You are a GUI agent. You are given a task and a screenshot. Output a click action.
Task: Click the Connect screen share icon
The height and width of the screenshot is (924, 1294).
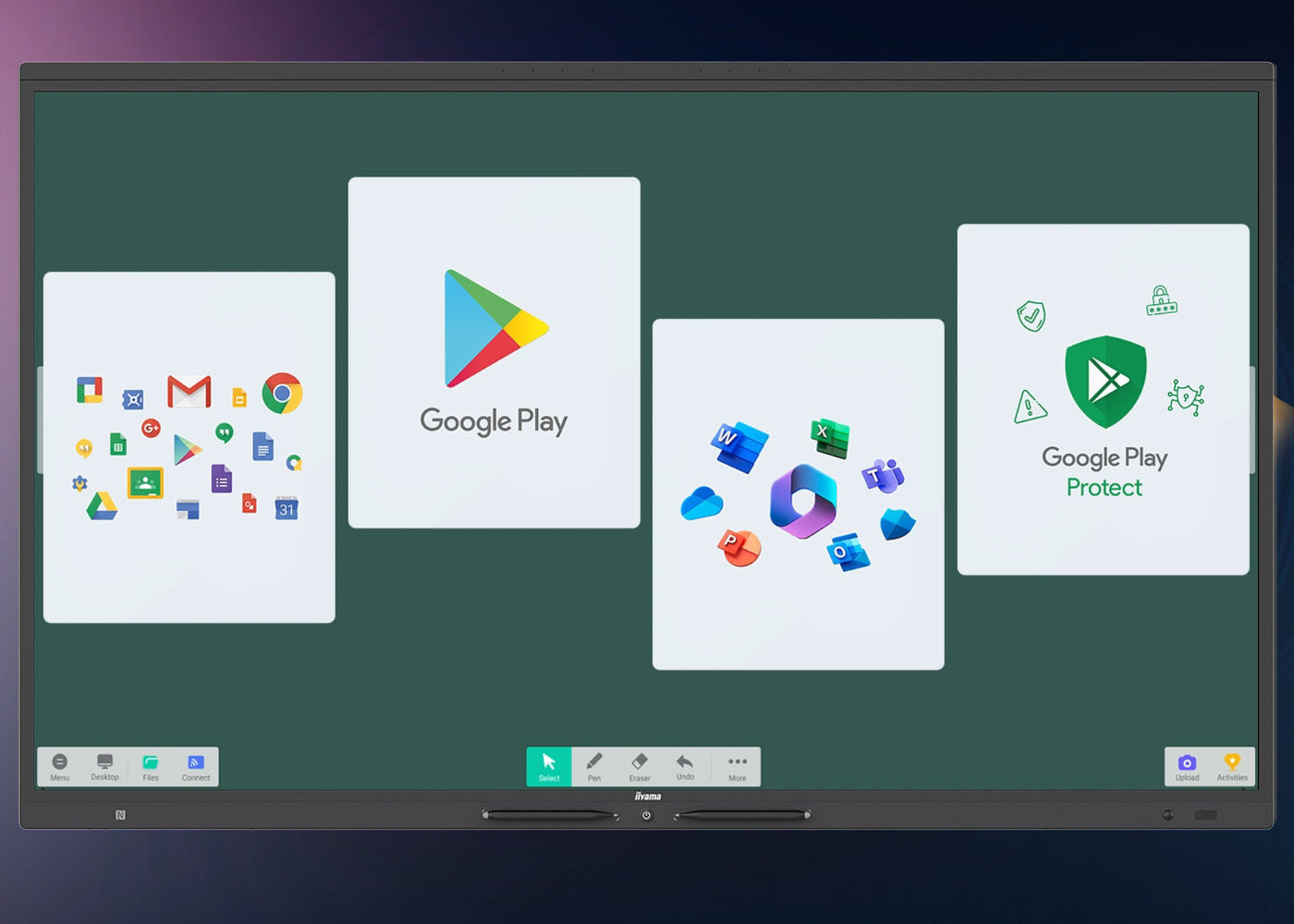196,766
